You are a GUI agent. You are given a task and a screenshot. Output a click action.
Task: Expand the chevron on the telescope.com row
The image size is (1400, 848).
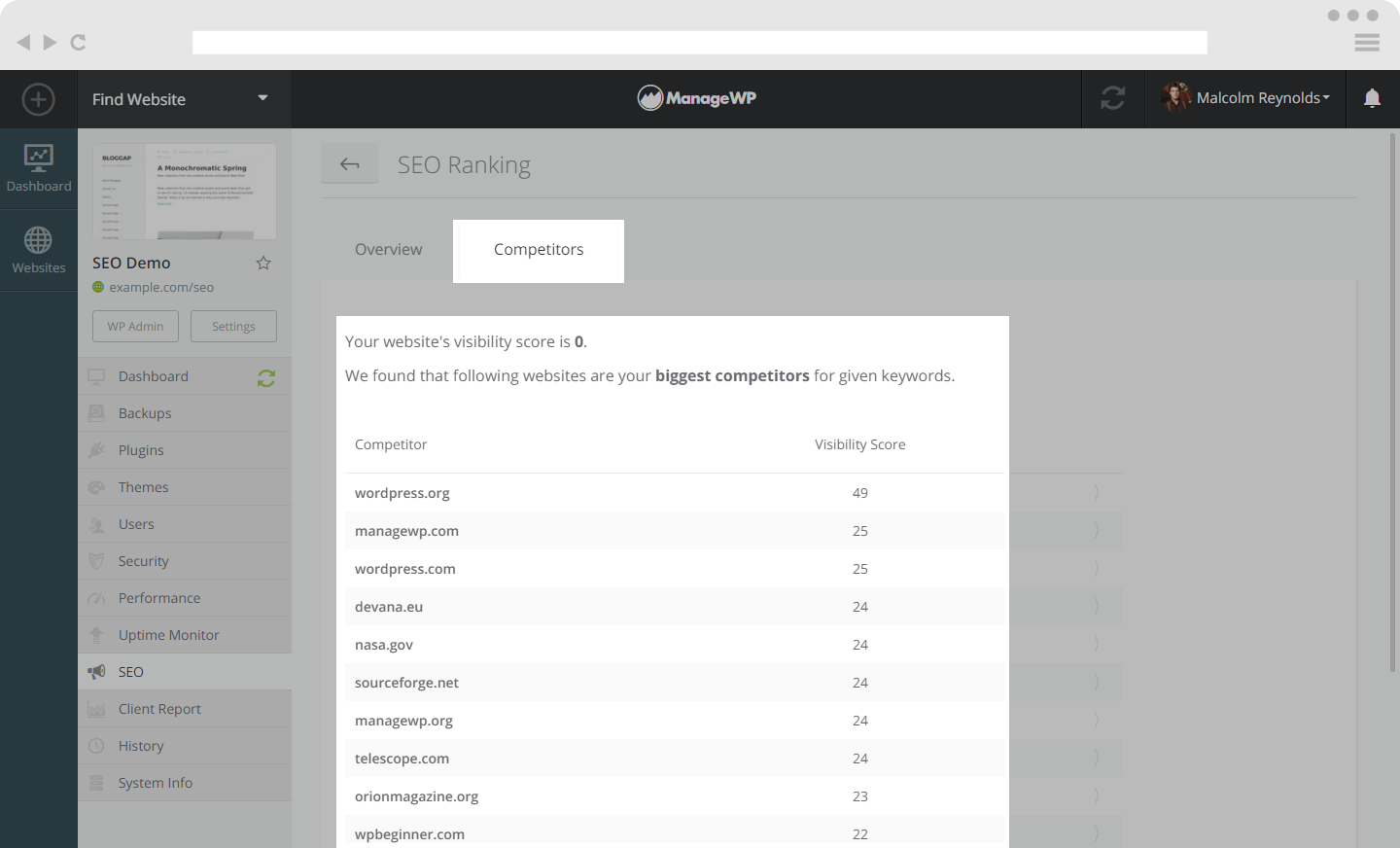click(1097, 759)
